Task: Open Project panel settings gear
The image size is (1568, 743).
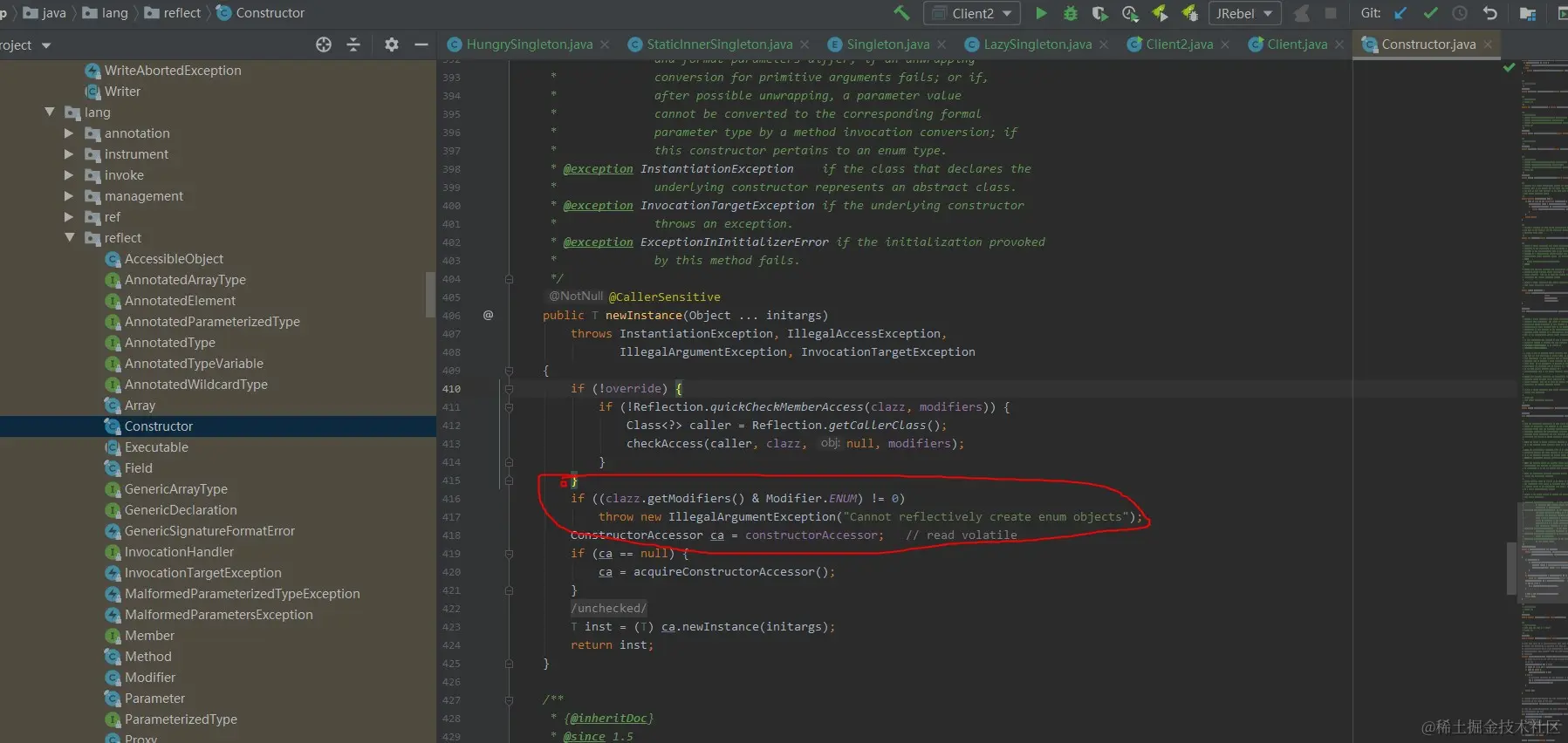Action: coord(392,44)
